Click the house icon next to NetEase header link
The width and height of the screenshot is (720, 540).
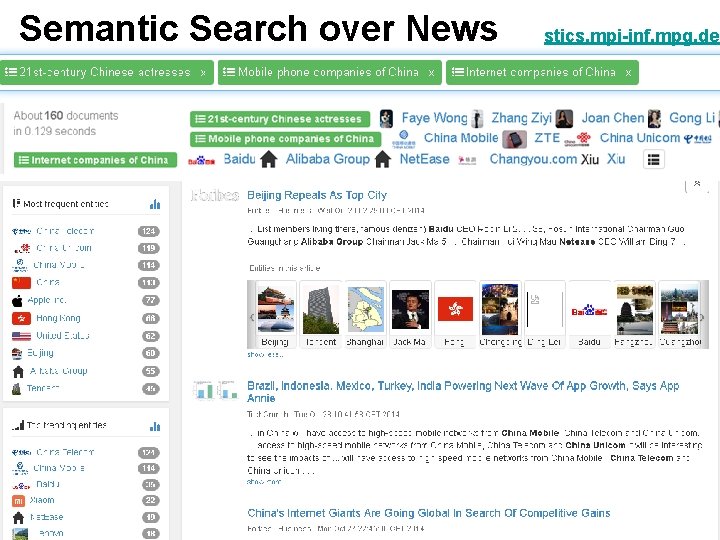(x=382, y=159)
